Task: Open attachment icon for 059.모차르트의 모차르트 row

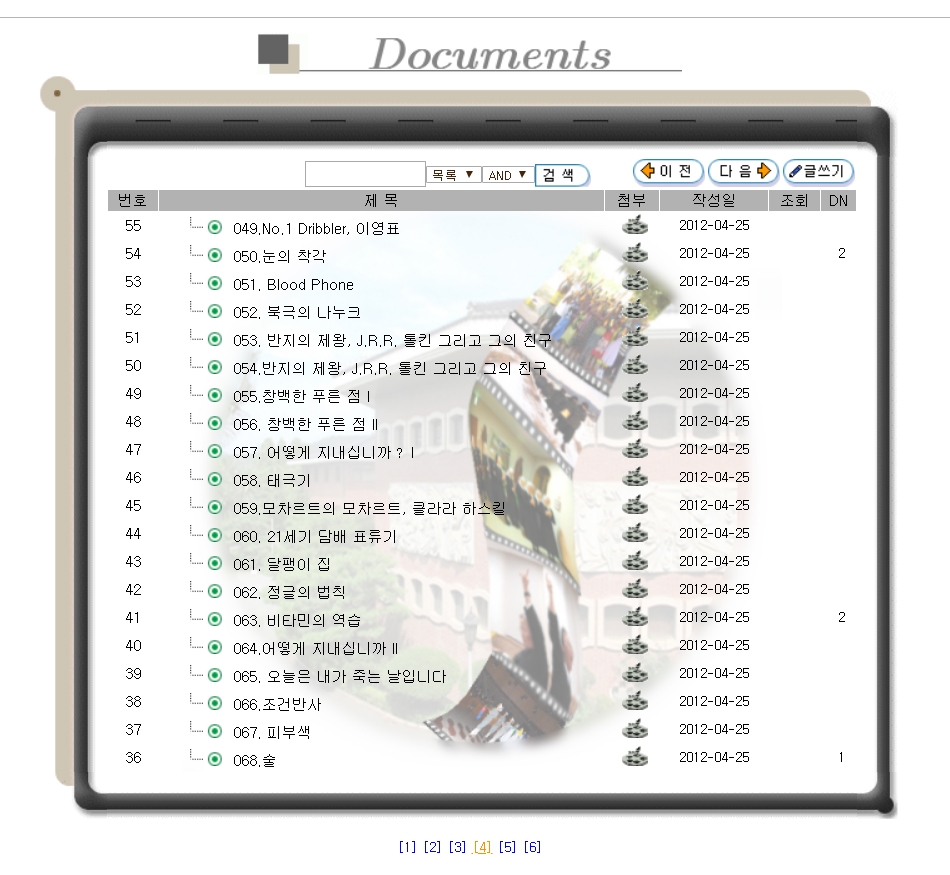Action: (x=635, y=505)
